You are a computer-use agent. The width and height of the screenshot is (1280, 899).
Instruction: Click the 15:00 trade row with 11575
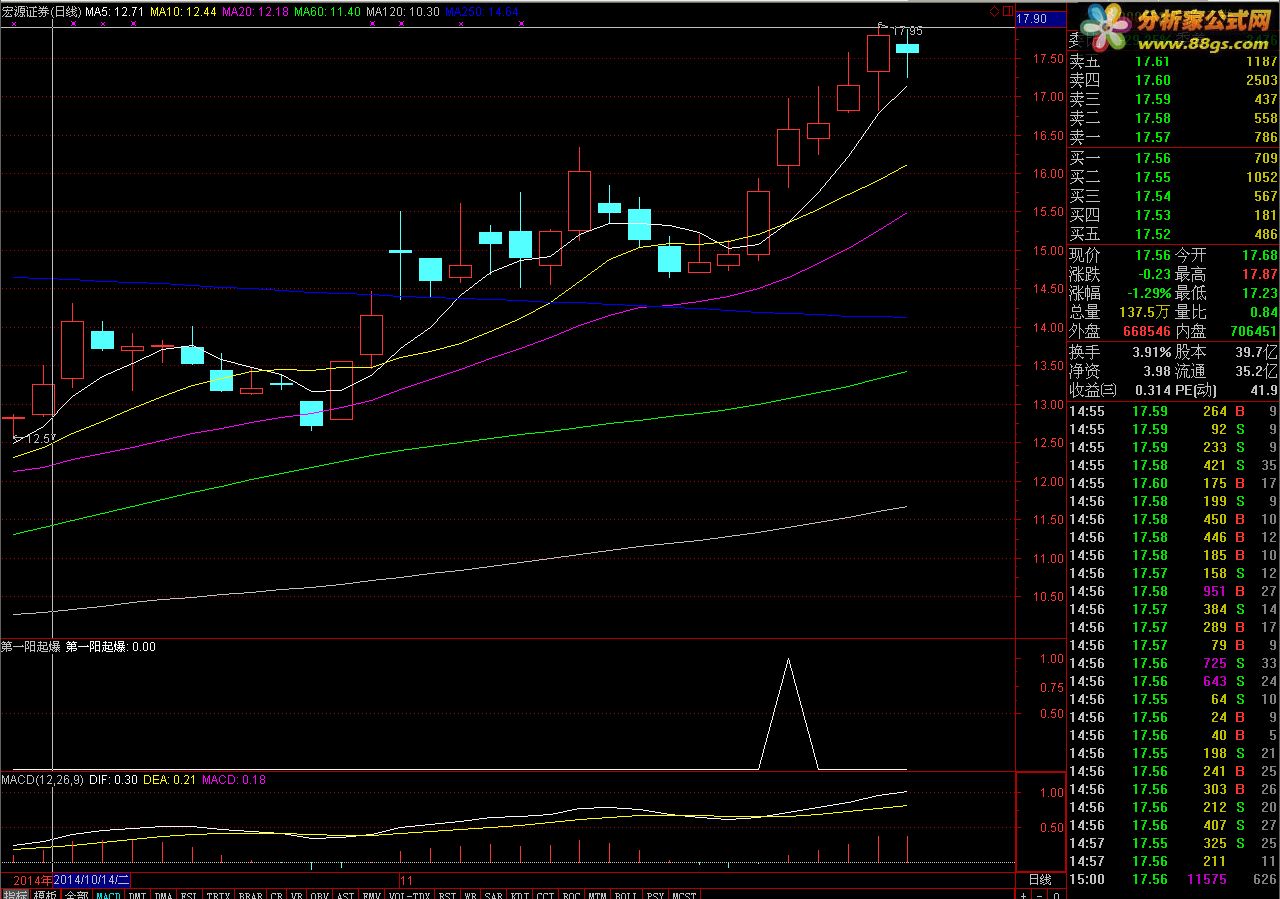pyautogui.click(x=1174, y=879)
